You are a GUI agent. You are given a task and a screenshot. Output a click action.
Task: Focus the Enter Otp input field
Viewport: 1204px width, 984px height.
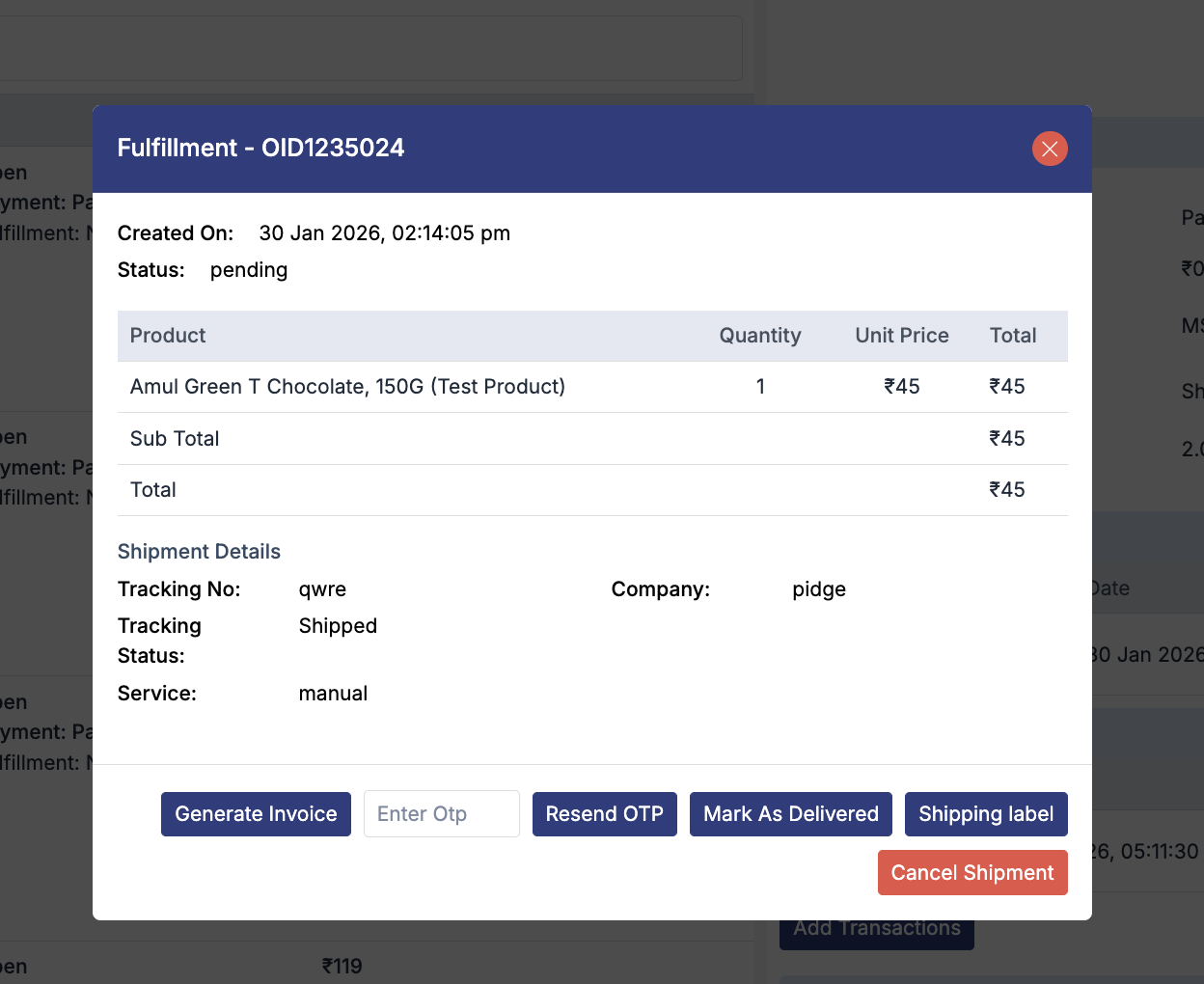pyautogui.click(x=441, y=814)
